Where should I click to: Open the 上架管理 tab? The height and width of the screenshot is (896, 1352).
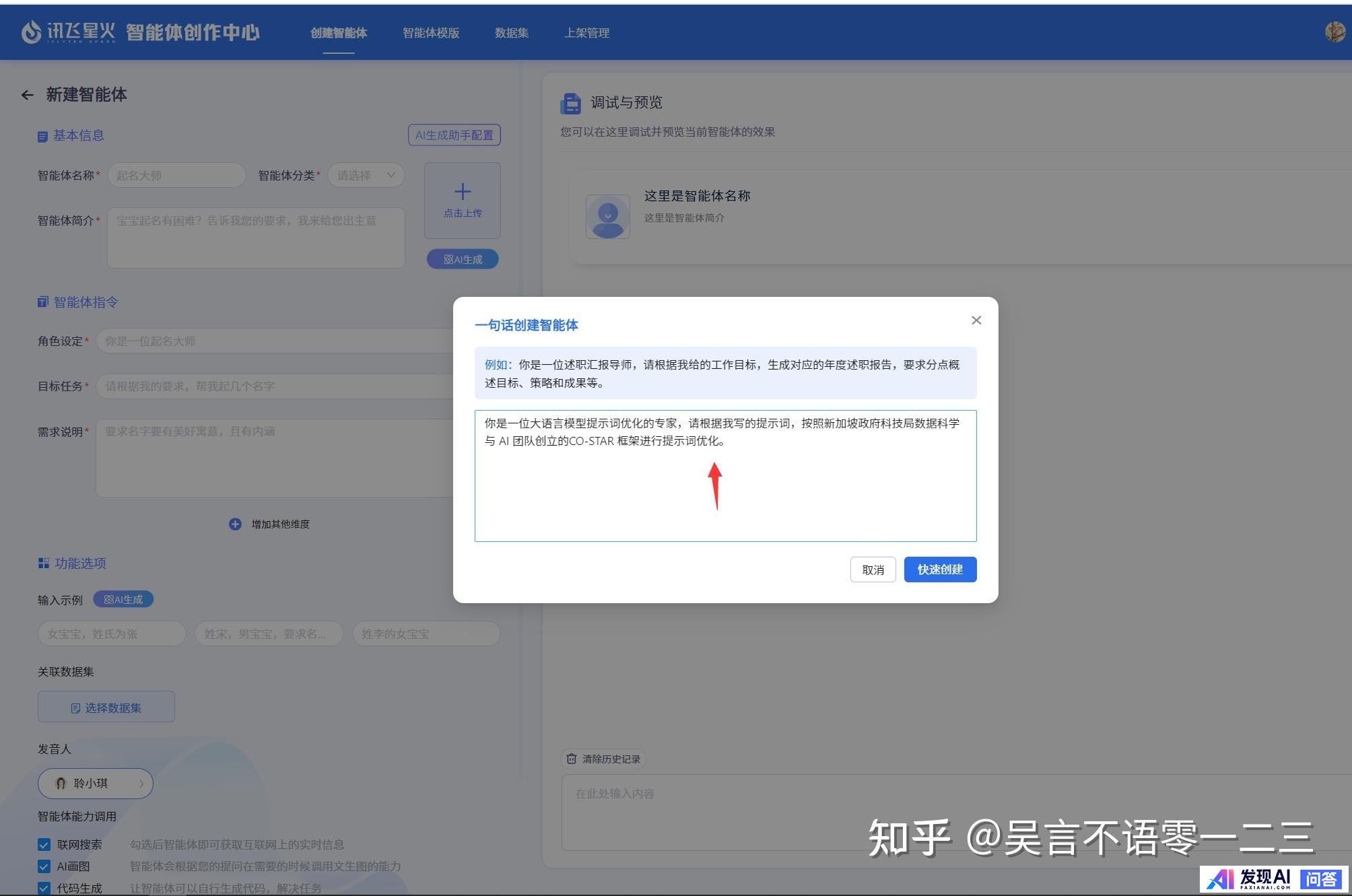pos(586,33)
